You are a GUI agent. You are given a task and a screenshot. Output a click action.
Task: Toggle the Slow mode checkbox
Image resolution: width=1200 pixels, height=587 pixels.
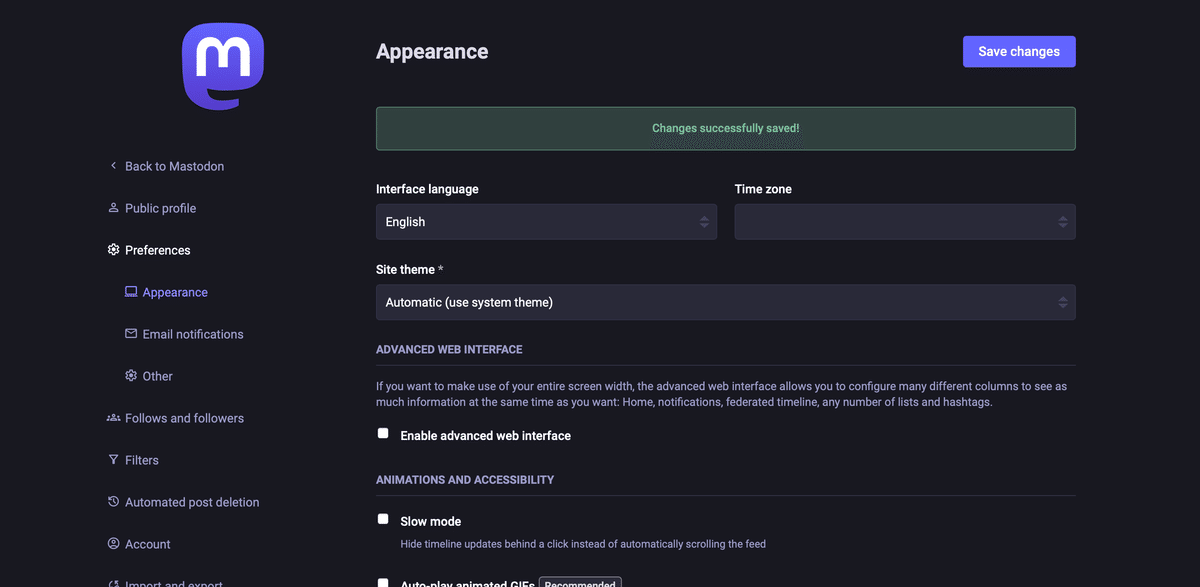click(383, 520)
